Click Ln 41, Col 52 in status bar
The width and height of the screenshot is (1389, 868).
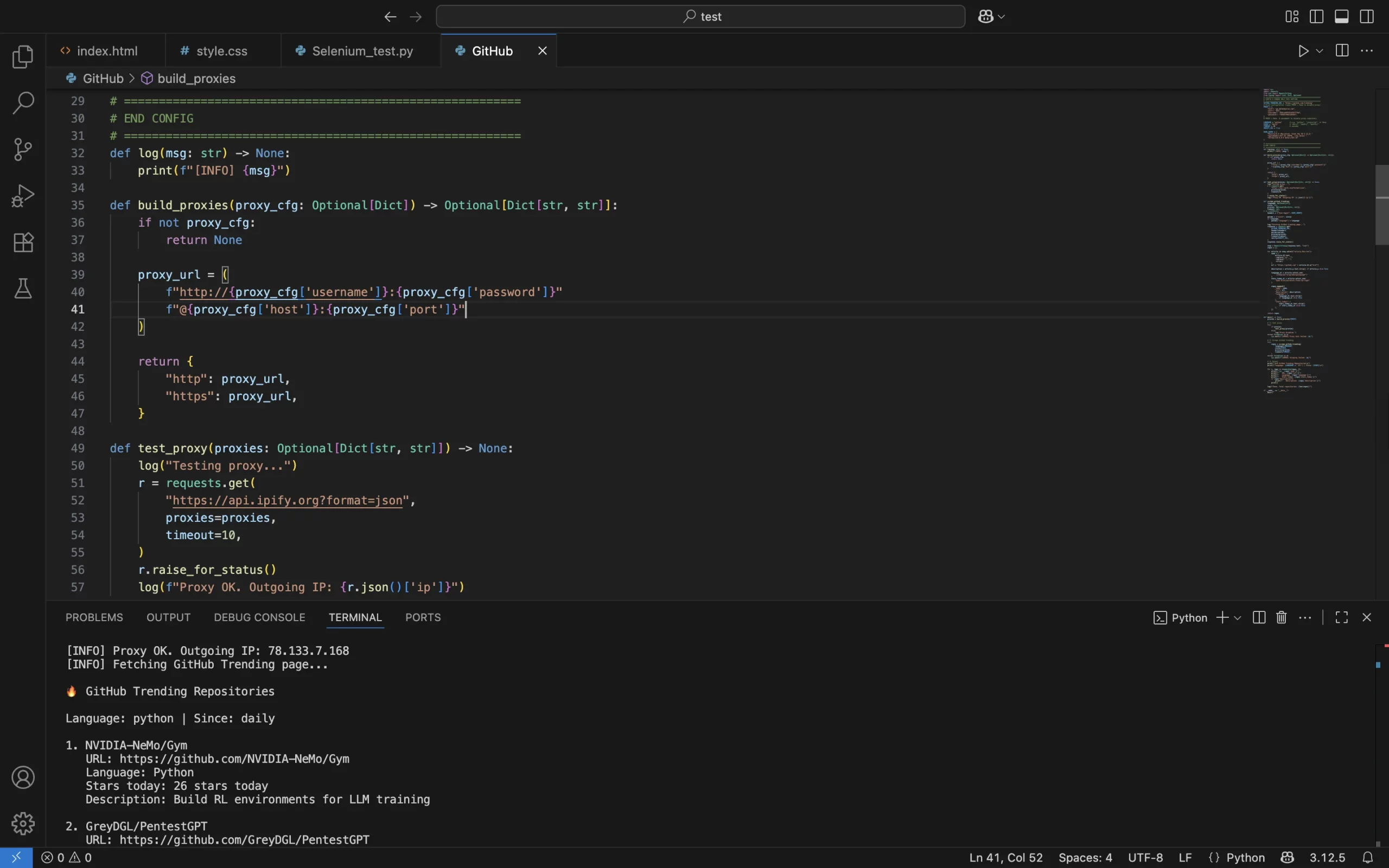point(1006,857)
